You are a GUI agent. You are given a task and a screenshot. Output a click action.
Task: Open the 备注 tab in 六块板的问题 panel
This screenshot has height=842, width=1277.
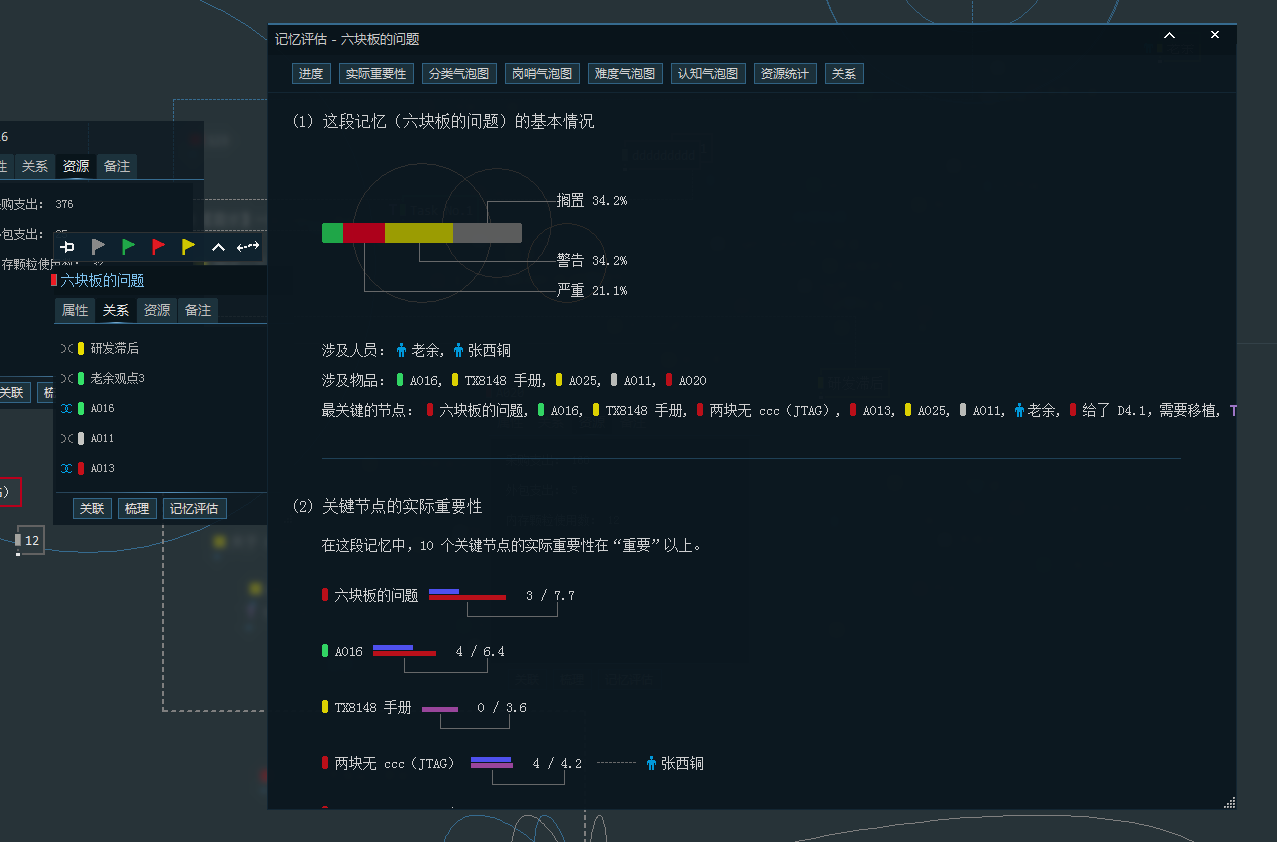198,311
